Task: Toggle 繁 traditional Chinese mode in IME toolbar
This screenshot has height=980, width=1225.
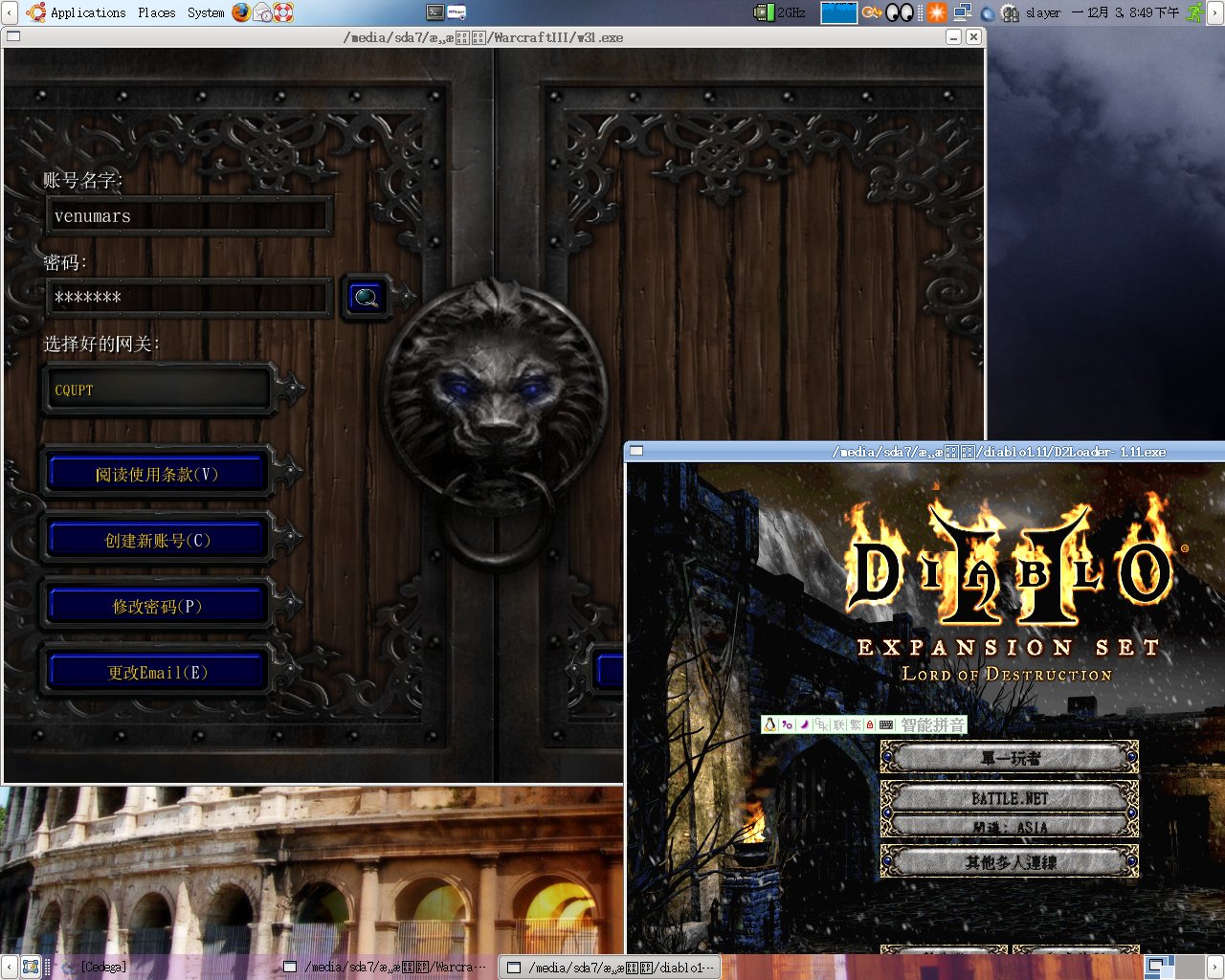Action: [x=856, y=725]
